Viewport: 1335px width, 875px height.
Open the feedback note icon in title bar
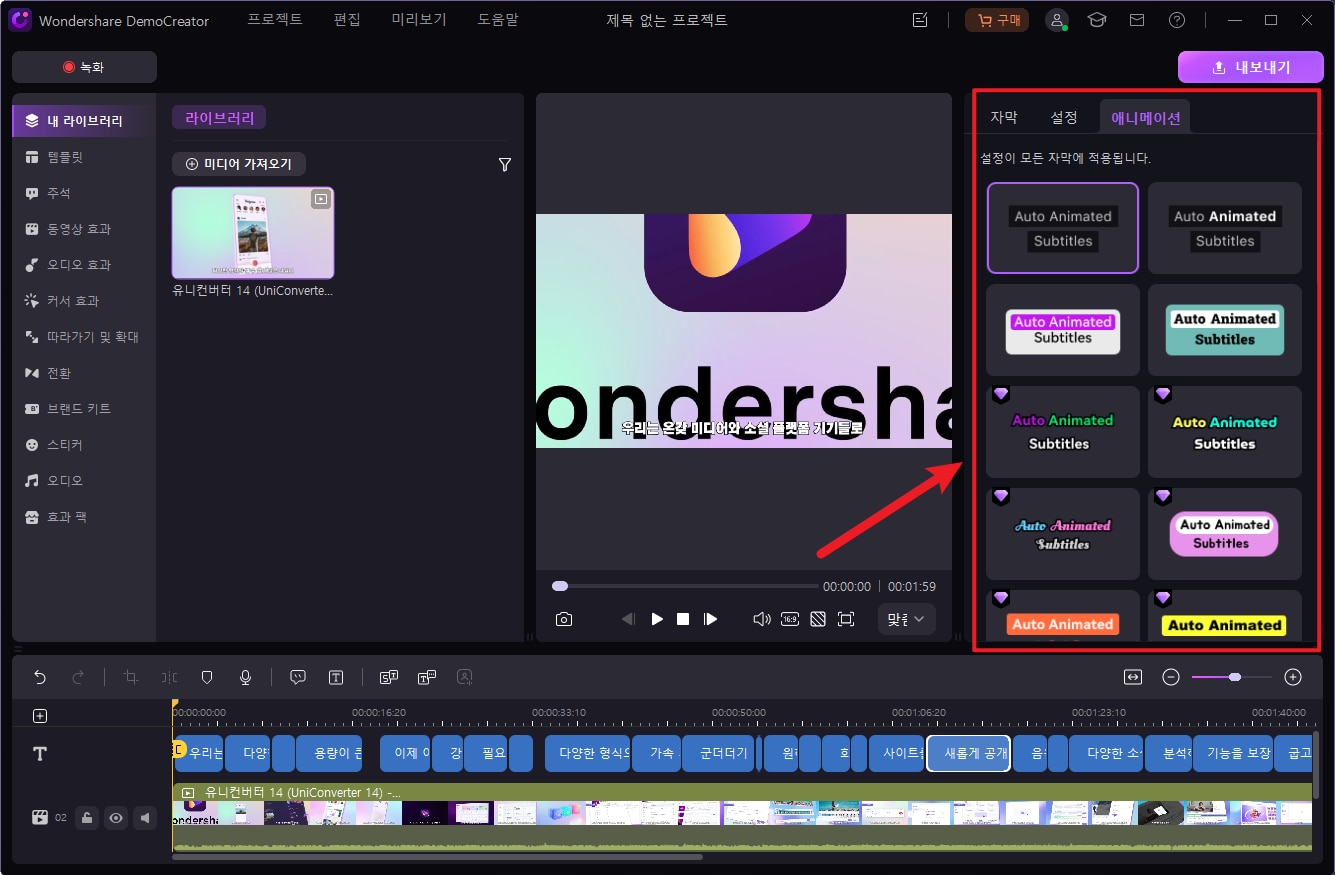(x=920, y=20)
